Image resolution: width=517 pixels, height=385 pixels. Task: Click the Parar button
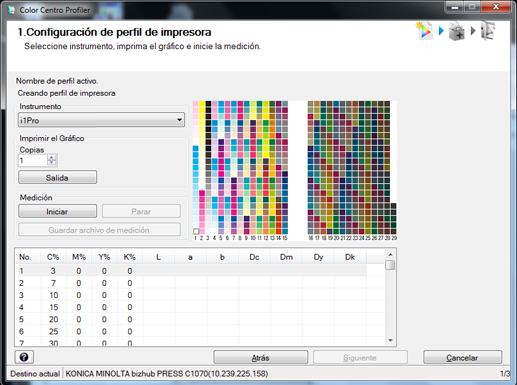point(141,211)
